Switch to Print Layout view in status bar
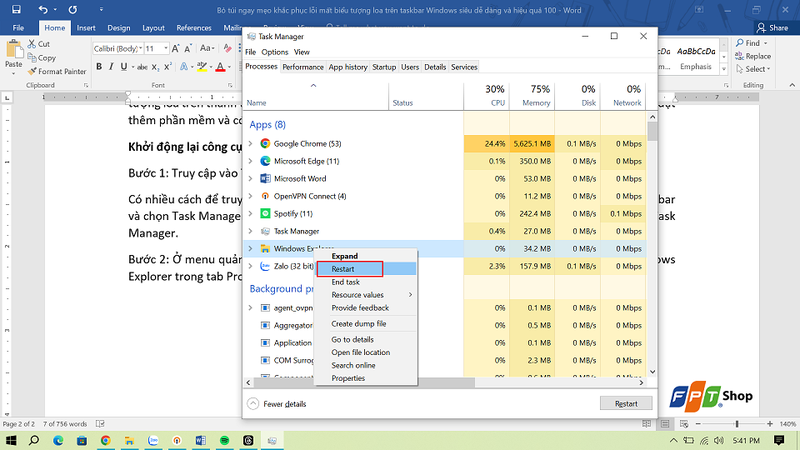800x450 pixels. 665,424
